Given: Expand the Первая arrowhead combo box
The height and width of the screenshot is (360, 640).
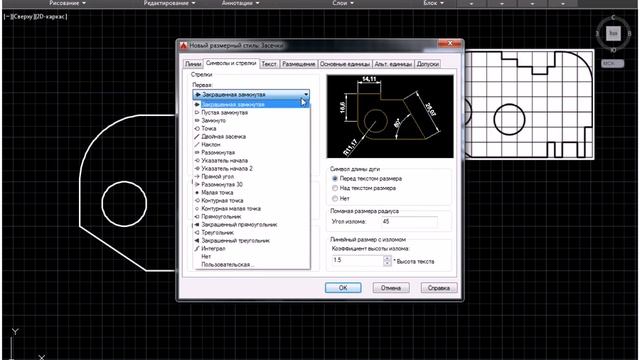Looking at the screenshot, I should (x=251, y=94).
